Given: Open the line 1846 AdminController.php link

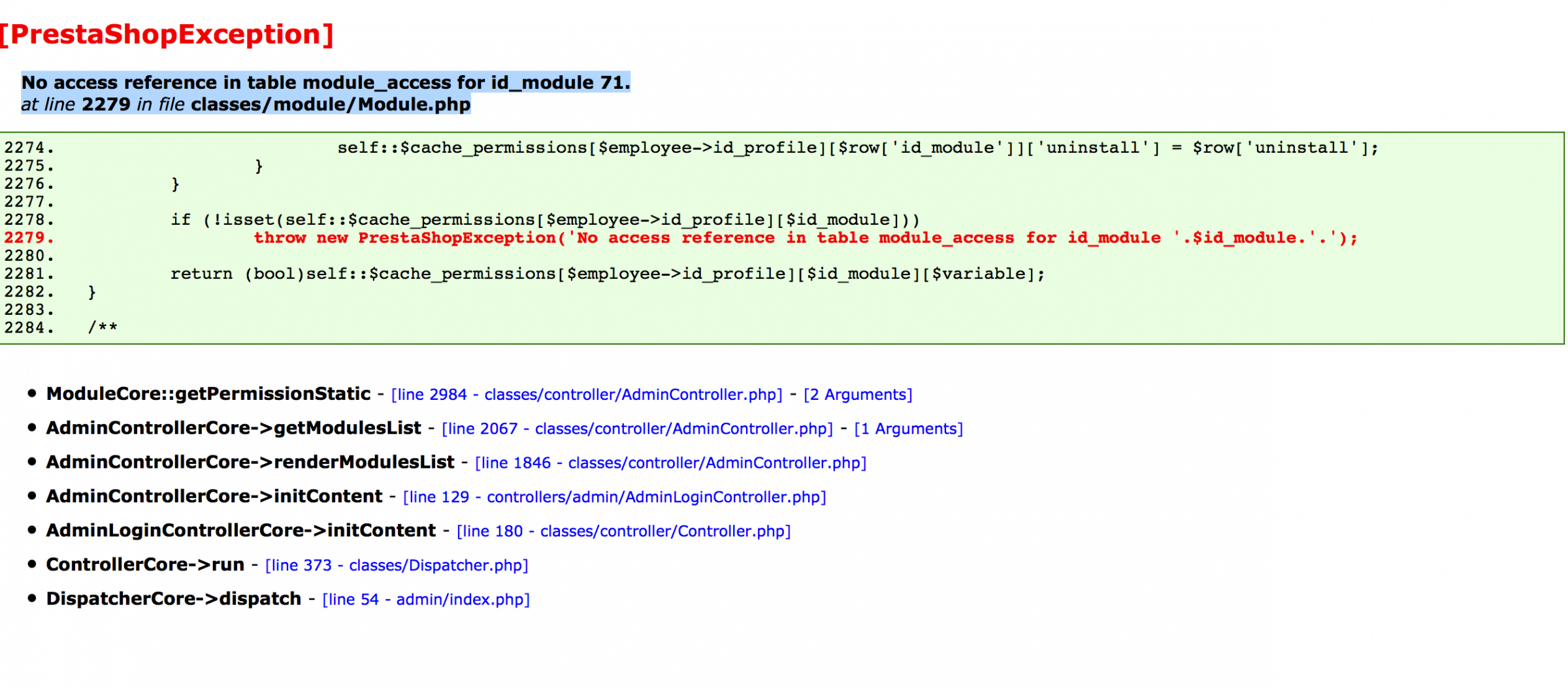Looking at the screenshot, I should tap(671, 463).
